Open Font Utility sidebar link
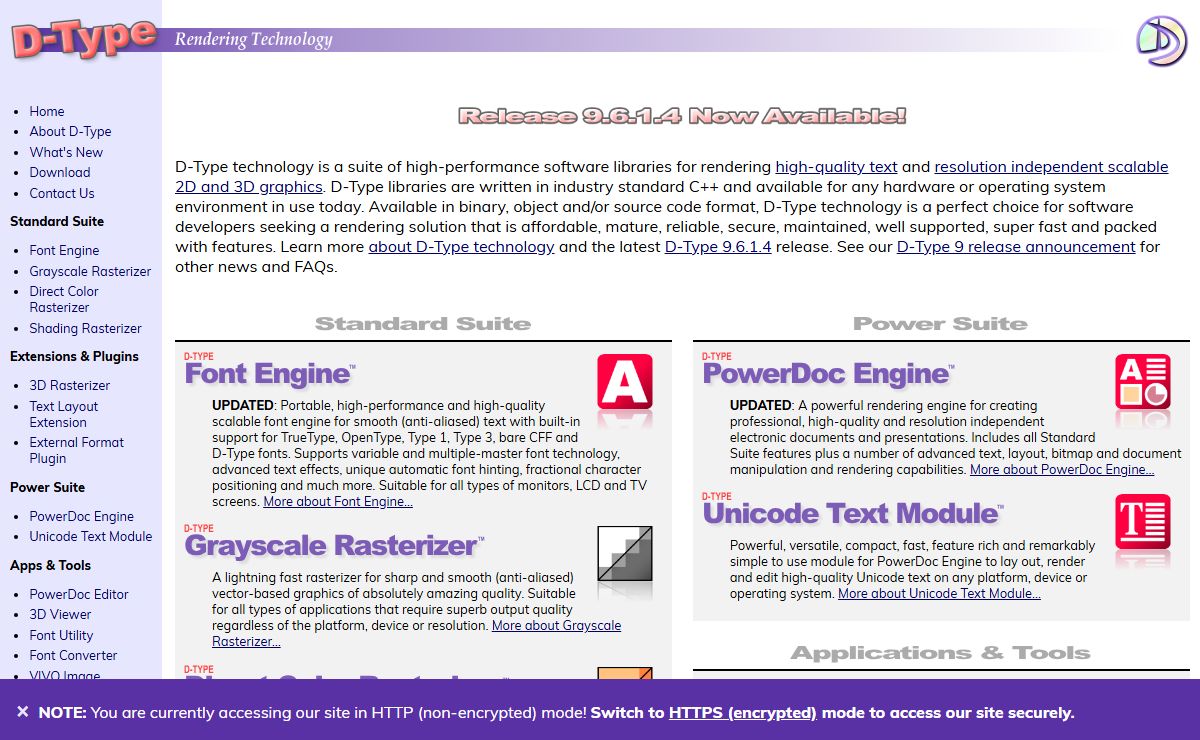Viewport: 1200px width, 740px height. [61, 635]
